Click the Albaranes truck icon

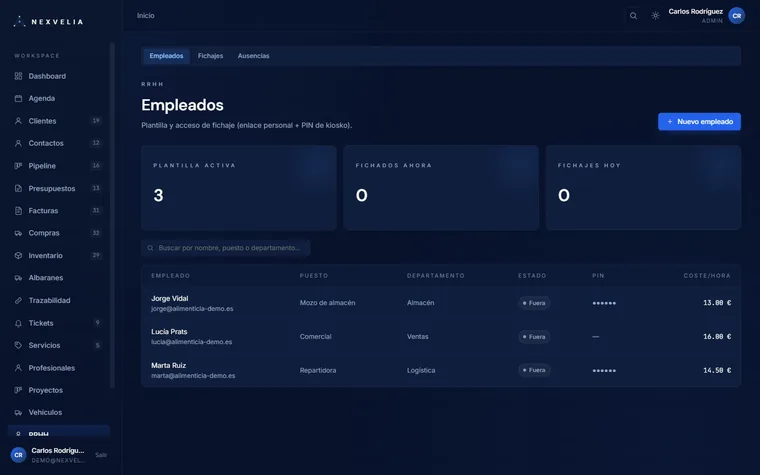(x=18, y=278)
